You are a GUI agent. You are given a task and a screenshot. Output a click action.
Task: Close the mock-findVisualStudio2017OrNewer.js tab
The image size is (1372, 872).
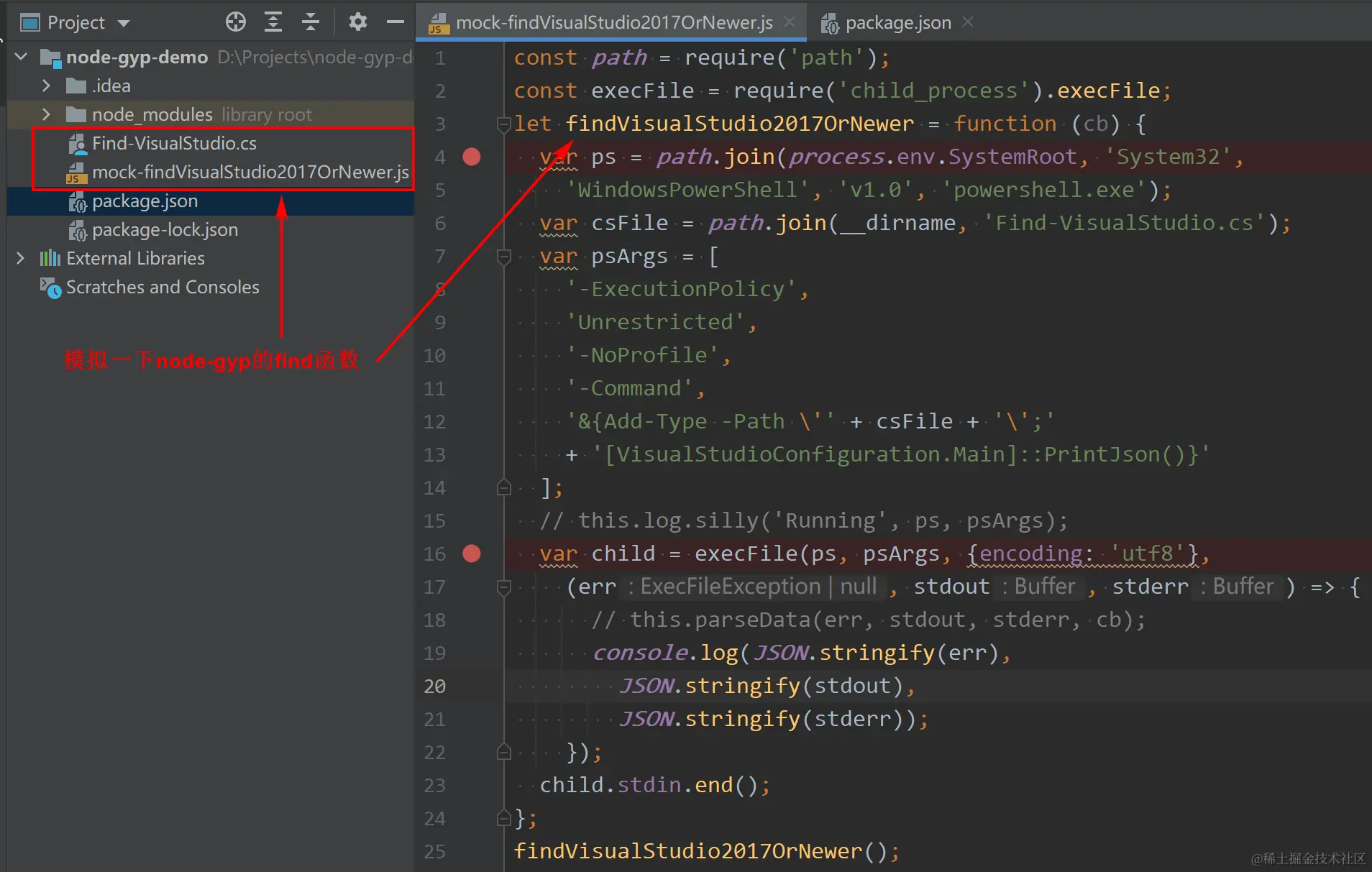[x=790, y=22]
